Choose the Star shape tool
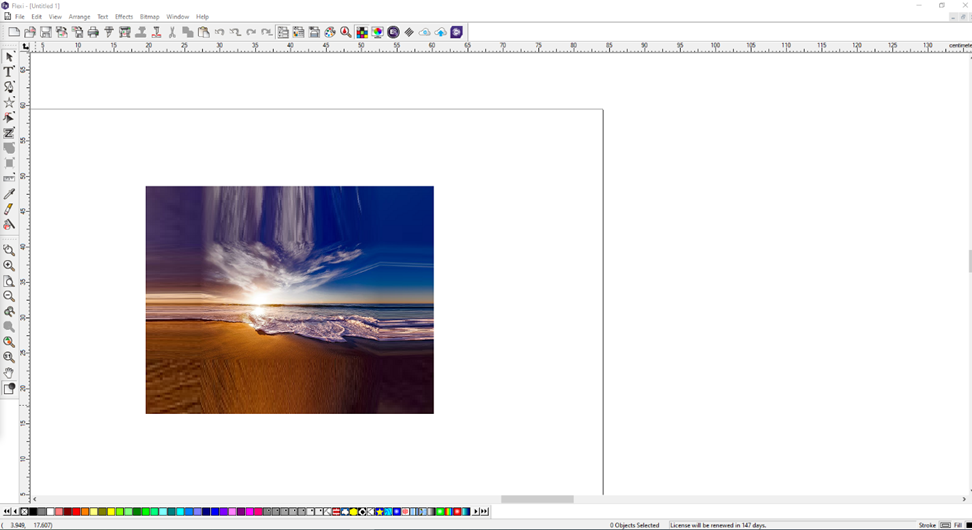 pyautogui.click(x=9, y=103)
